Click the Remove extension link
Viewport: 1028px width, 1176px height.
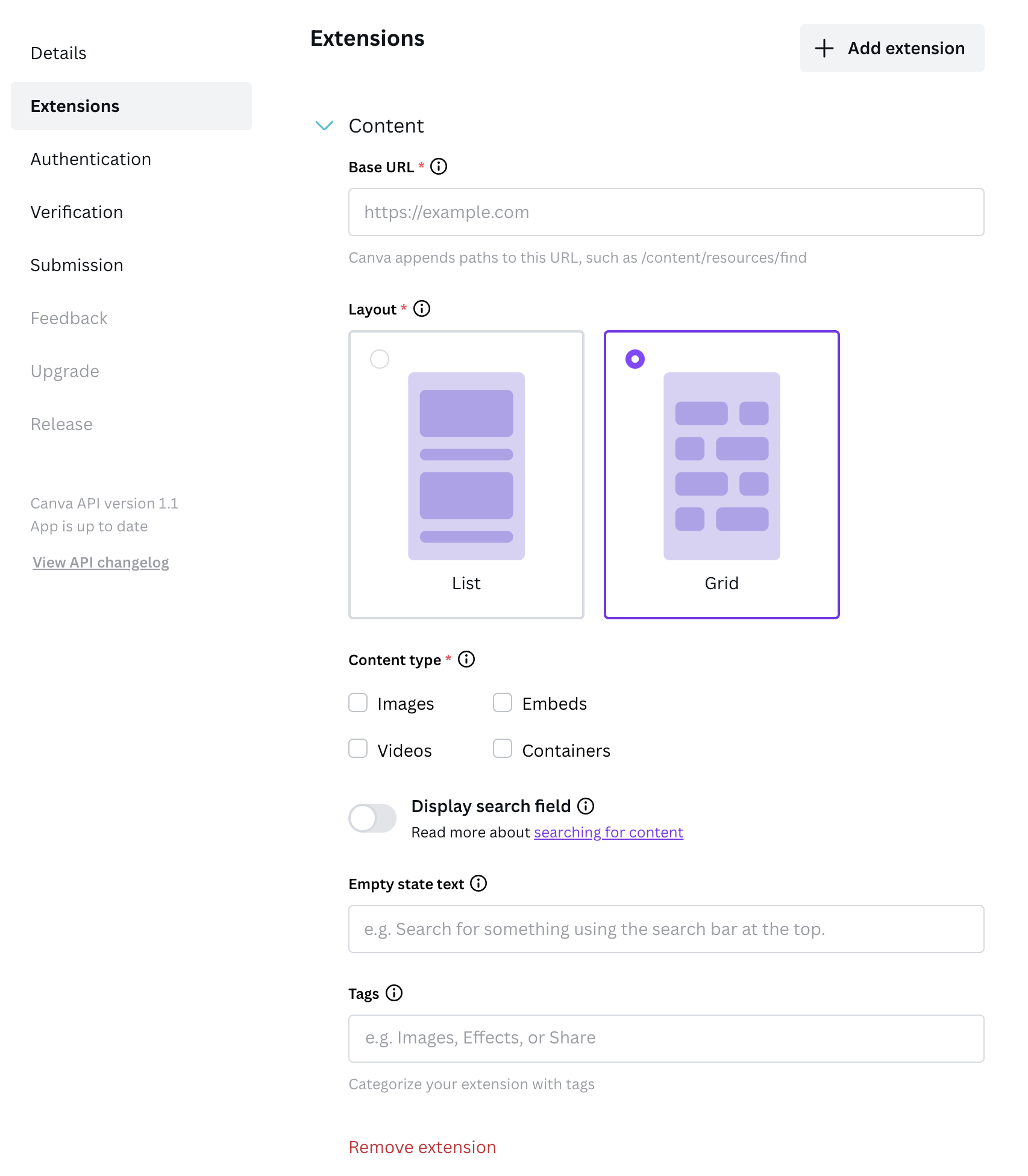pos(422,1147)
